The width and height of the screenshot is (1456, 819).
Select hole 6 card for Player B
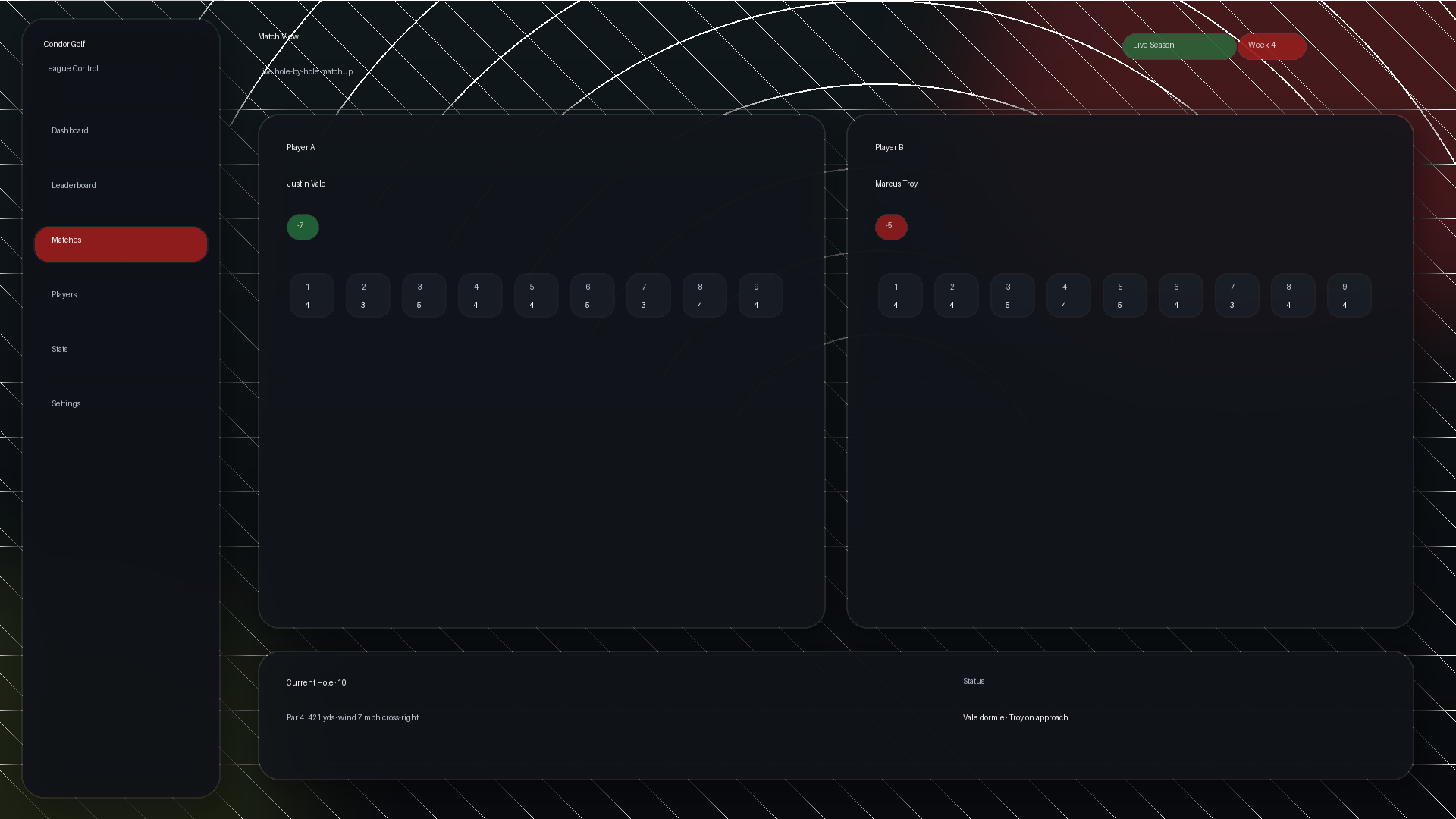pos(1181,295)
